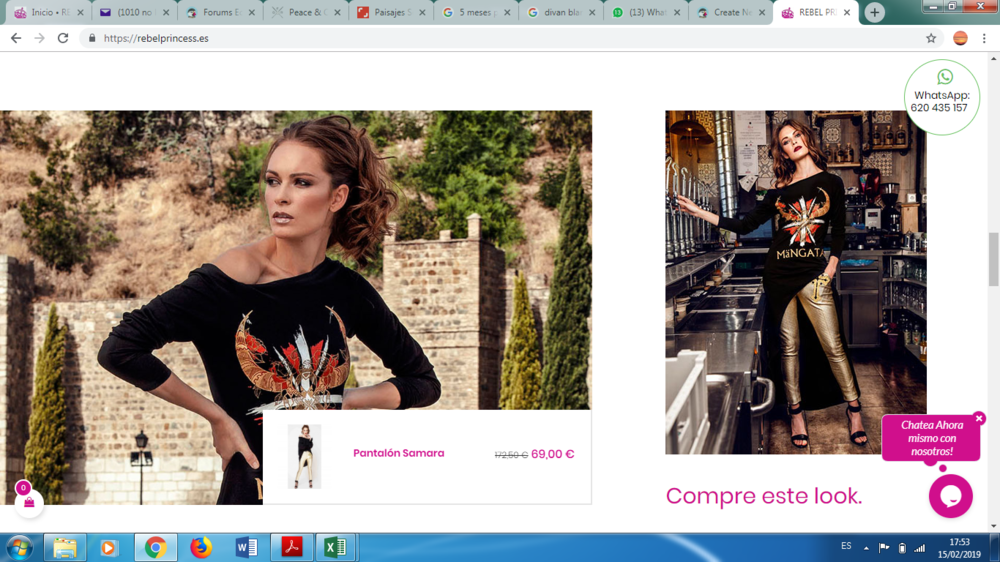
Task: Click the page scroll up arrow
Action: [x=994, y=58]
